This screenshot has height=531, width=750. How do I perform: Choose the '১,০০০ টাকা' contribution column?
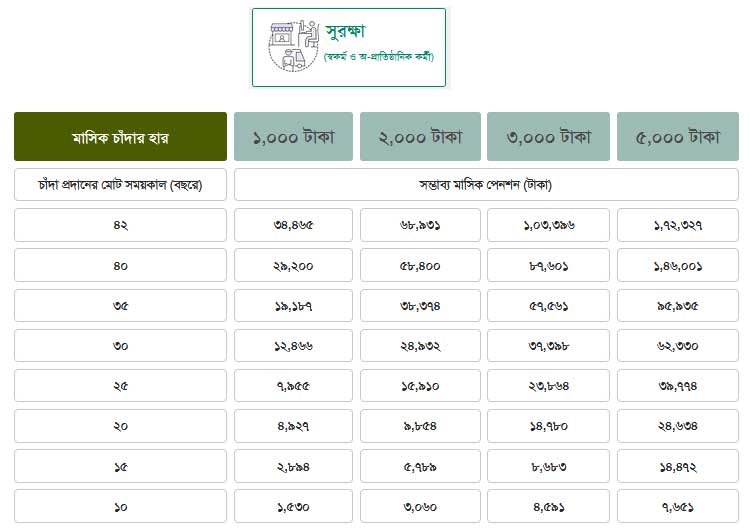point(293,137)
